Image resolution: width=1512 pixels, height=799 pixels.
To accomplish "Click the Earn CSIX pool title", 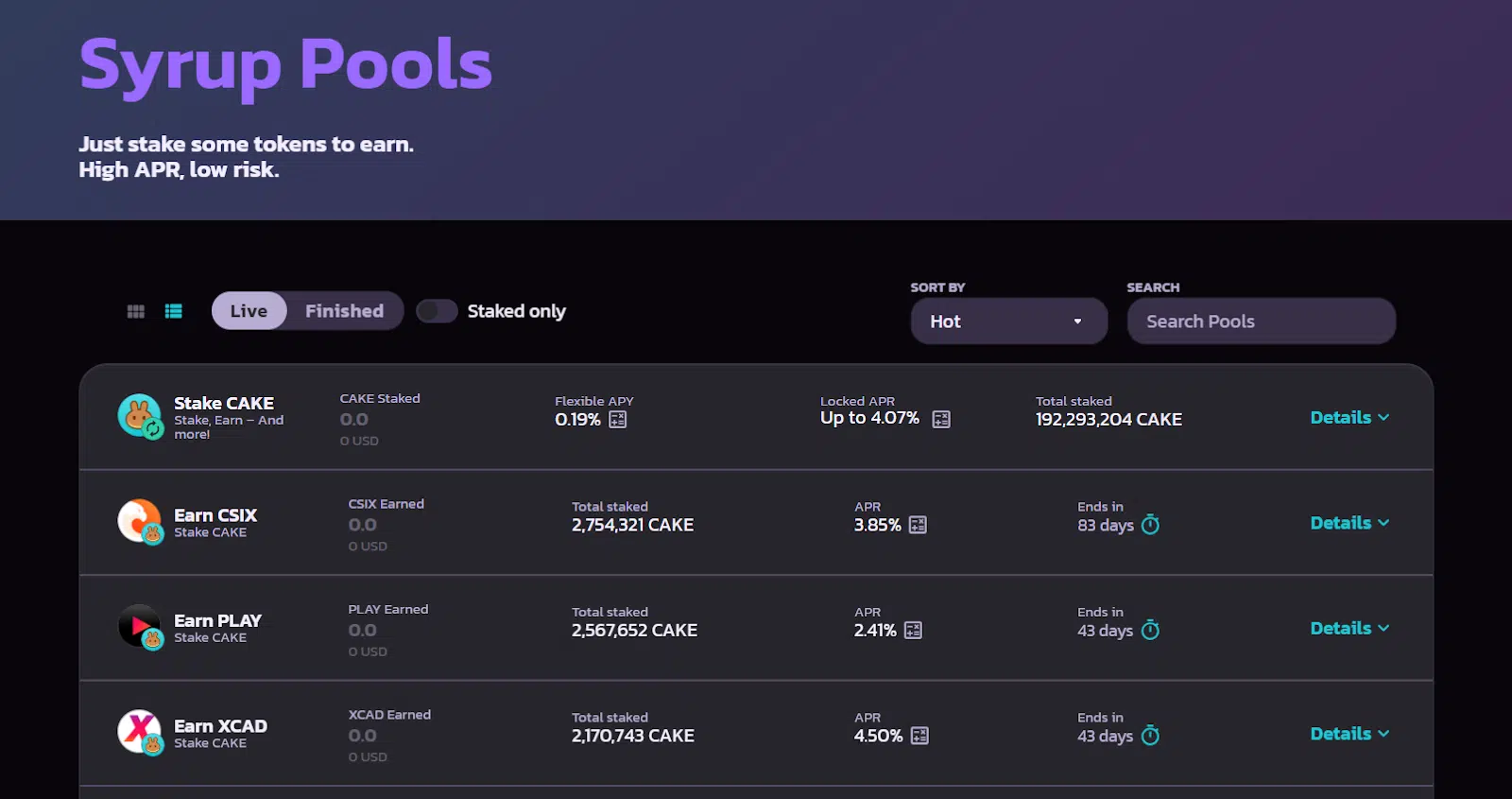I will tap(215, 515).
